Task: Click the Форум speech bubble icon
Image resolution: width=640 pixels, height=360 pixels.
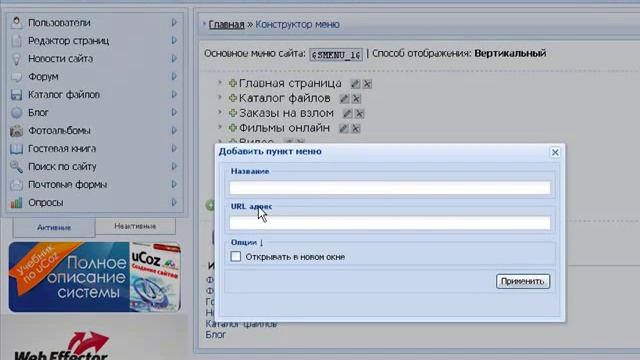Action: 16,77
